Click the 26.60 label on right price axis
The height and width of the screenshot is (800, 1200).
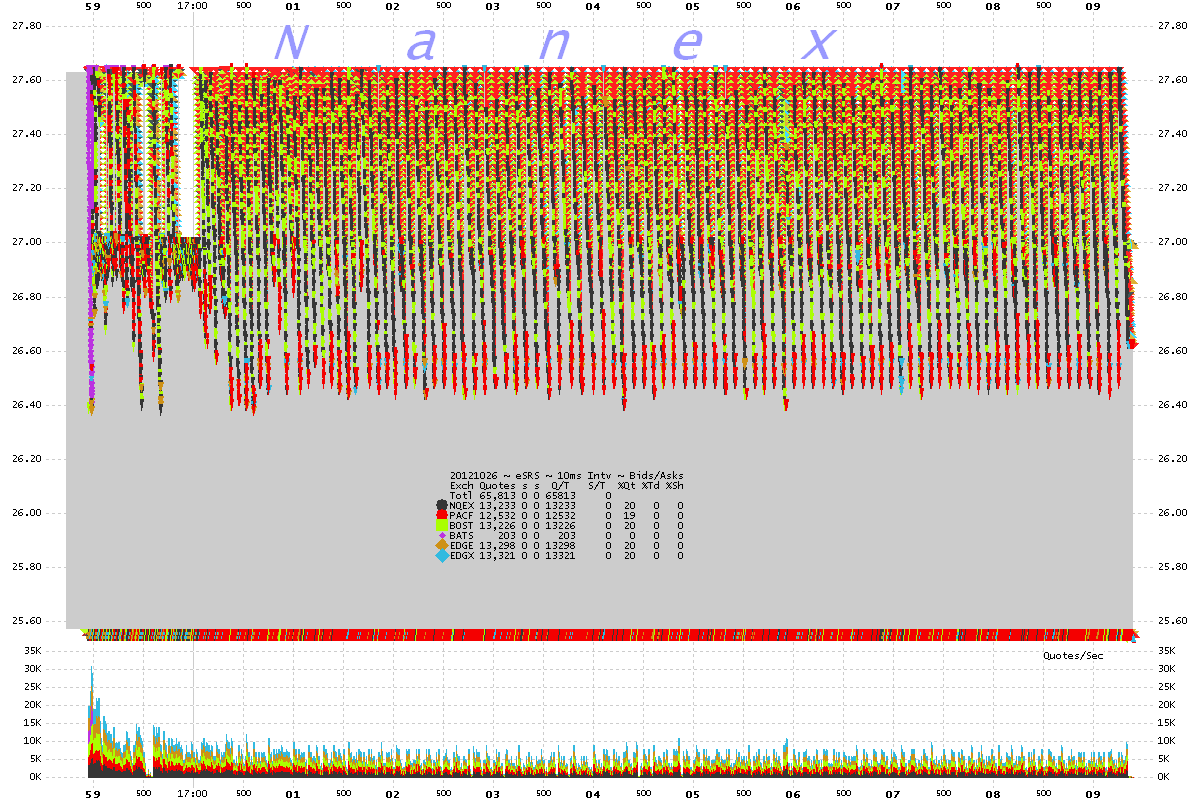click(x=1171, y=350)
